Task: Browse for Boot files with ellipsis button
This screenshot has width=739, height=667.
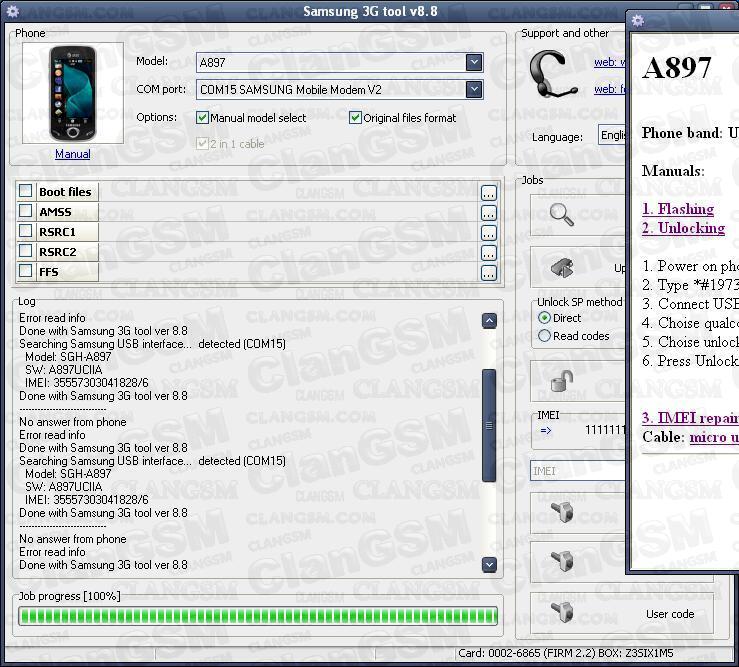Action: tap(489, 193)
